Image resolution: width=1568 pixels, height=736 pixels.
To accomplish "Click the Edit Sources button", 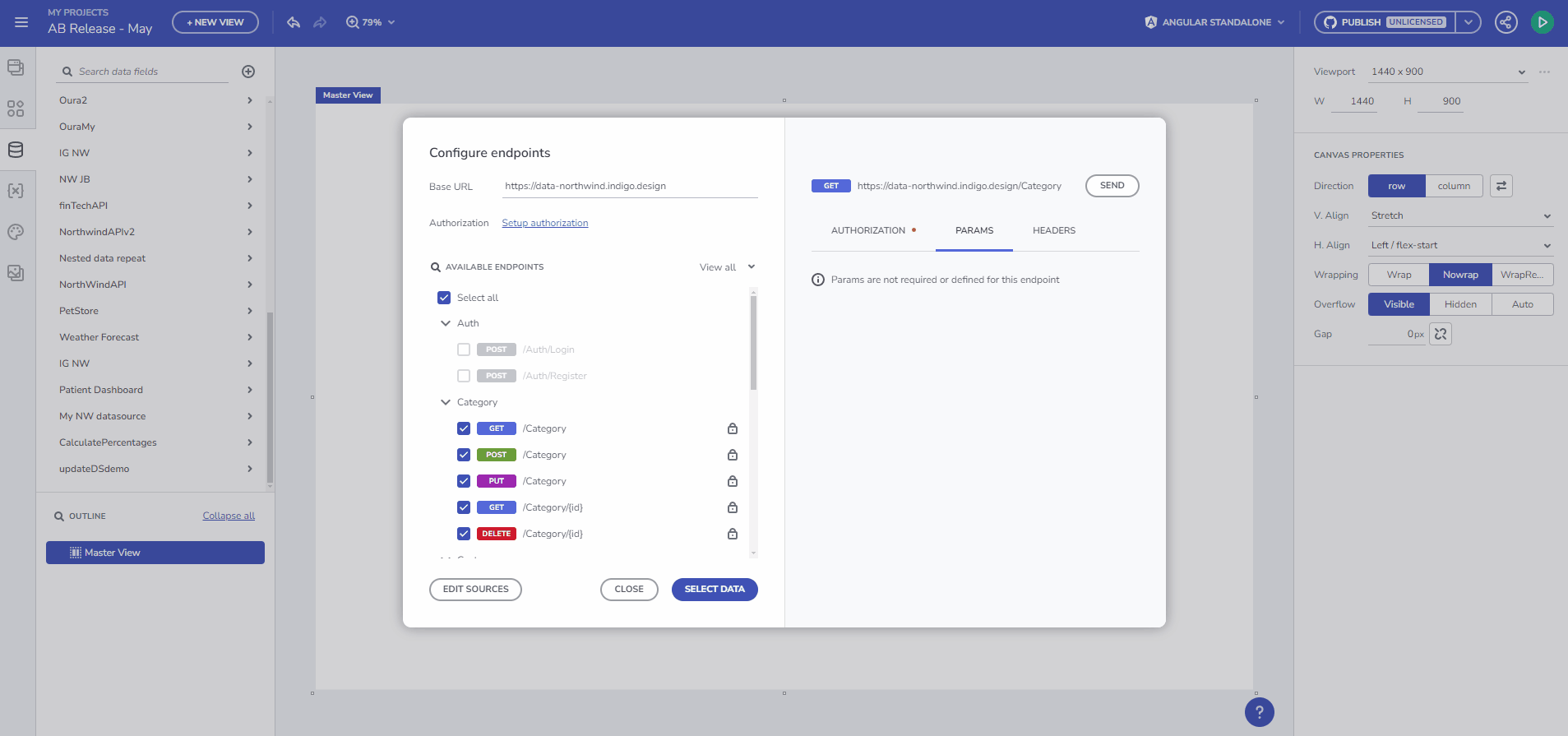I will (475, 590).
